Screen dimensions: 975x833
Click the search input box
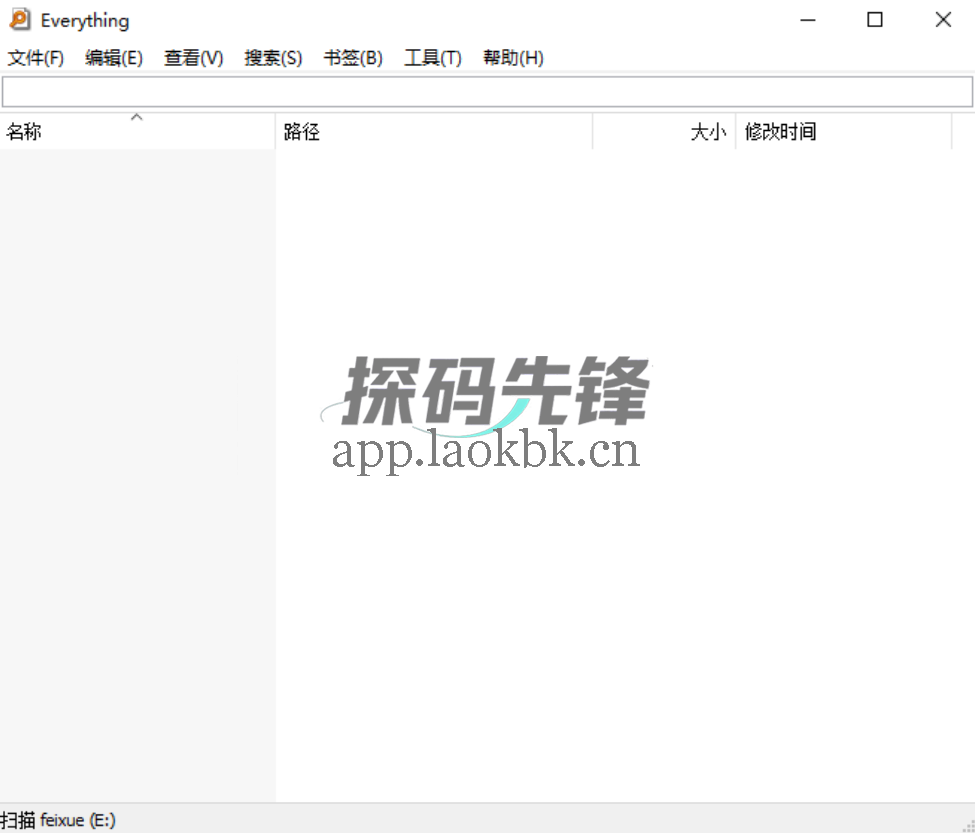pos(488,92)
